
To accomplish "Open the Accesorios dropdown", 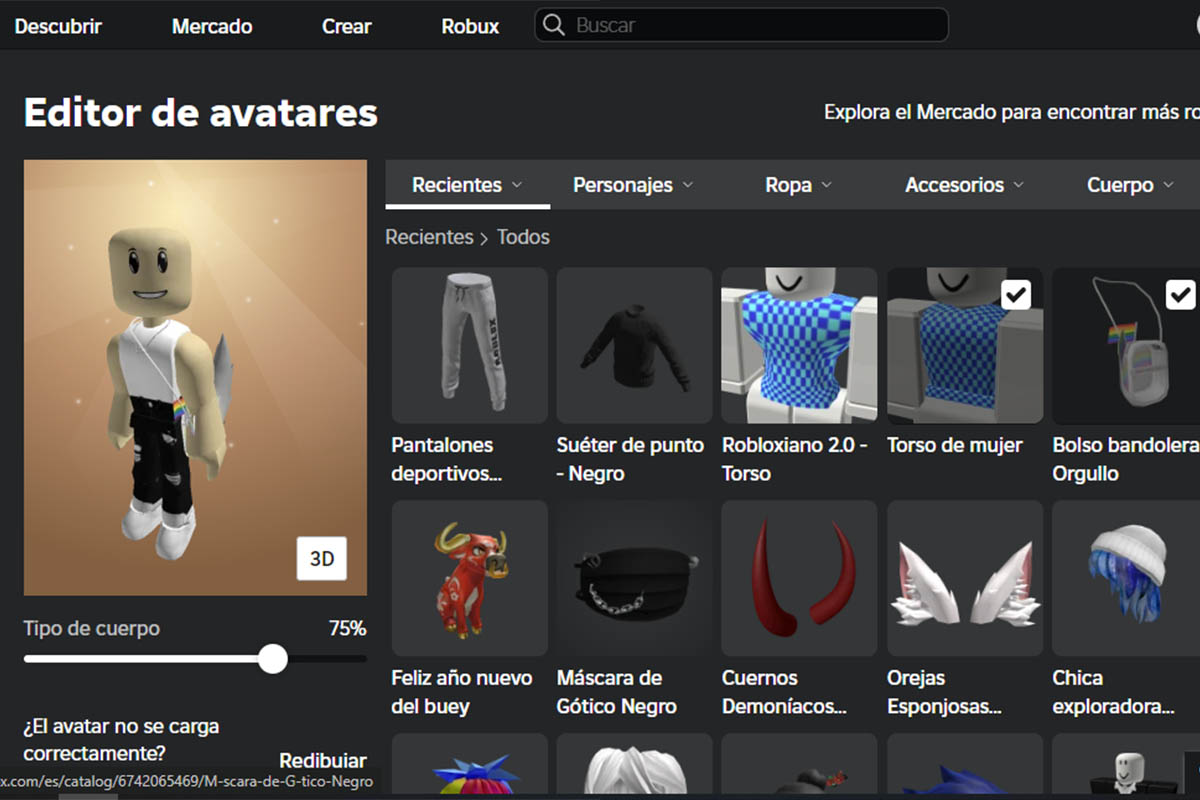I will coord(963,184).
